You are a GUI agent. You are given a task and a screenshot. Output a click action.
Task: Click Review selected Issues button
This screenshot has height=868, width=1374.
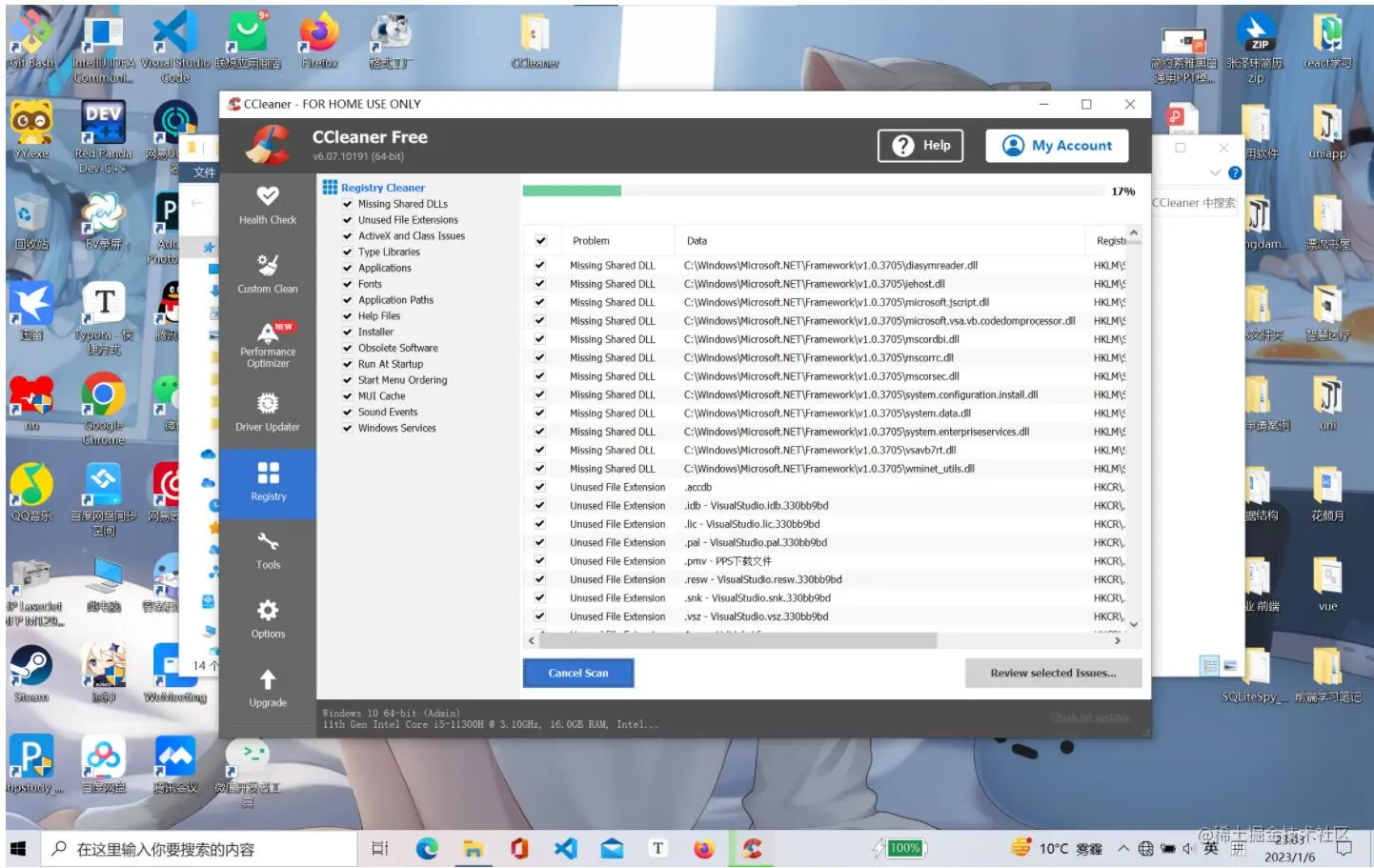1053,673
